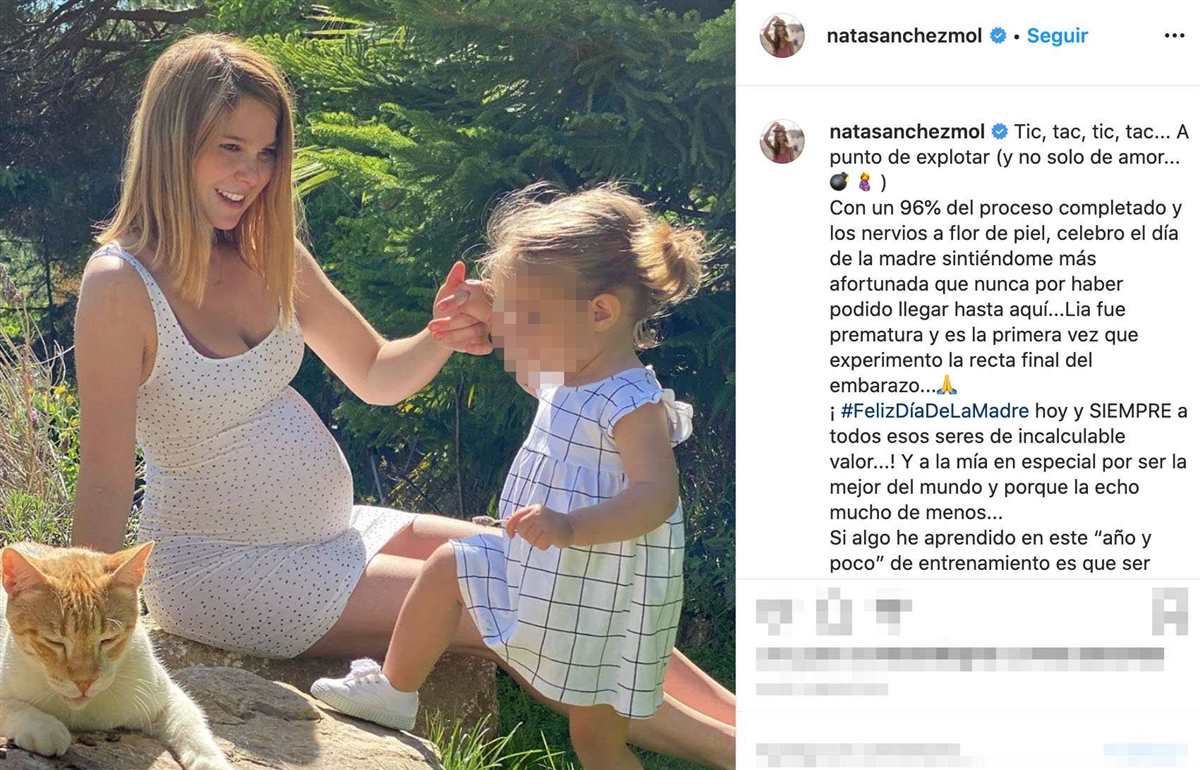This screenshot has height=770, width=1200.
Task: Tap the pixelated comment icon beside like
Action: point(833,610)
